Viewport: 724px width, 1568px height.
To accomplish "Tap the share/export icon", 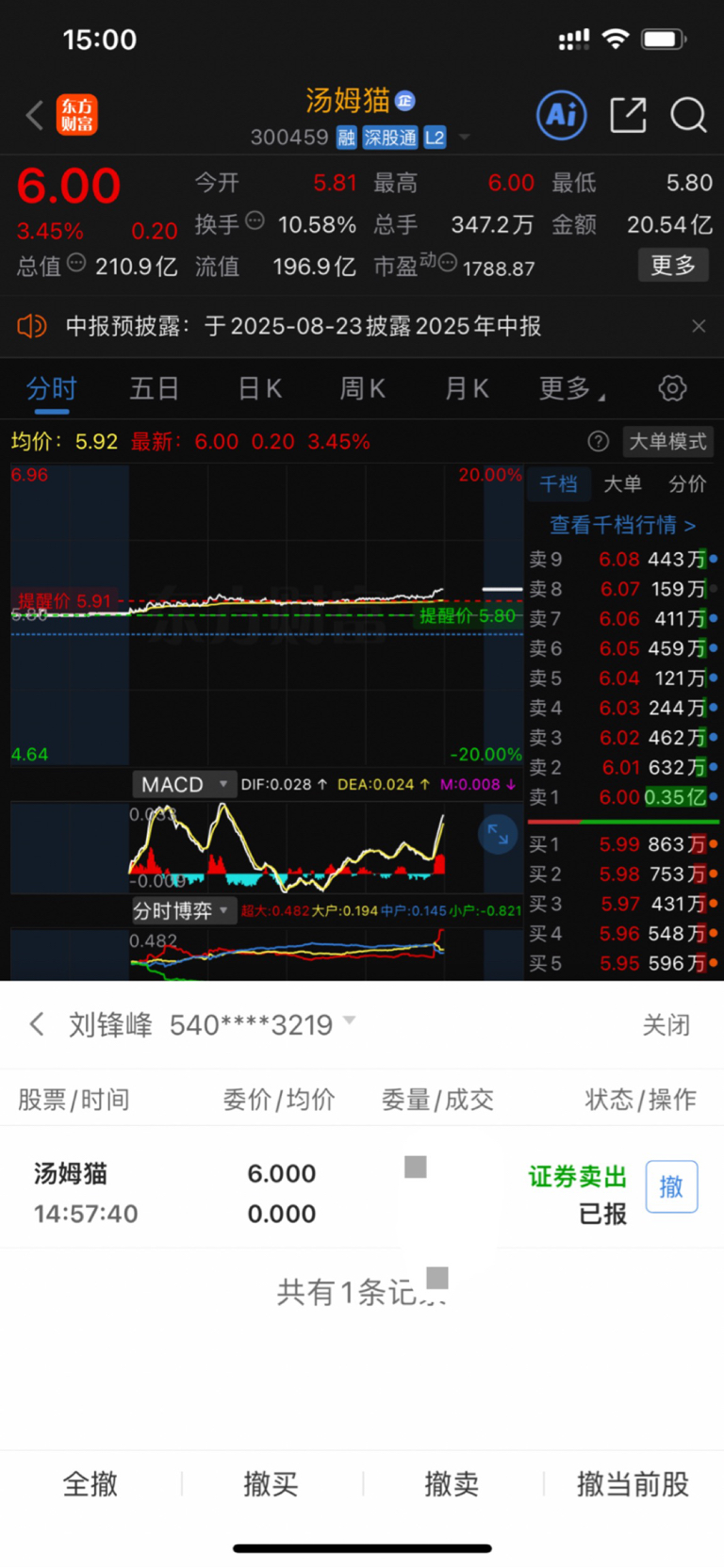I will coord(628,115).
